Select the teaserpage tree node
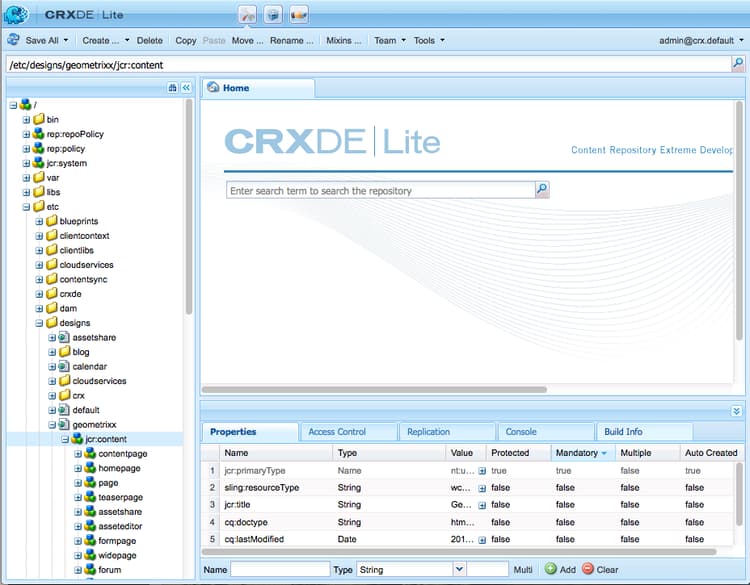This screenshot has width=750, height=585. (121, 497)
